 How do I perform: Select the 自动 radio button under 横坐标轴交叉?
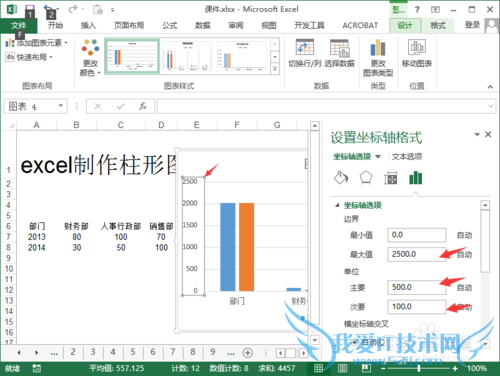coord(355,342)
